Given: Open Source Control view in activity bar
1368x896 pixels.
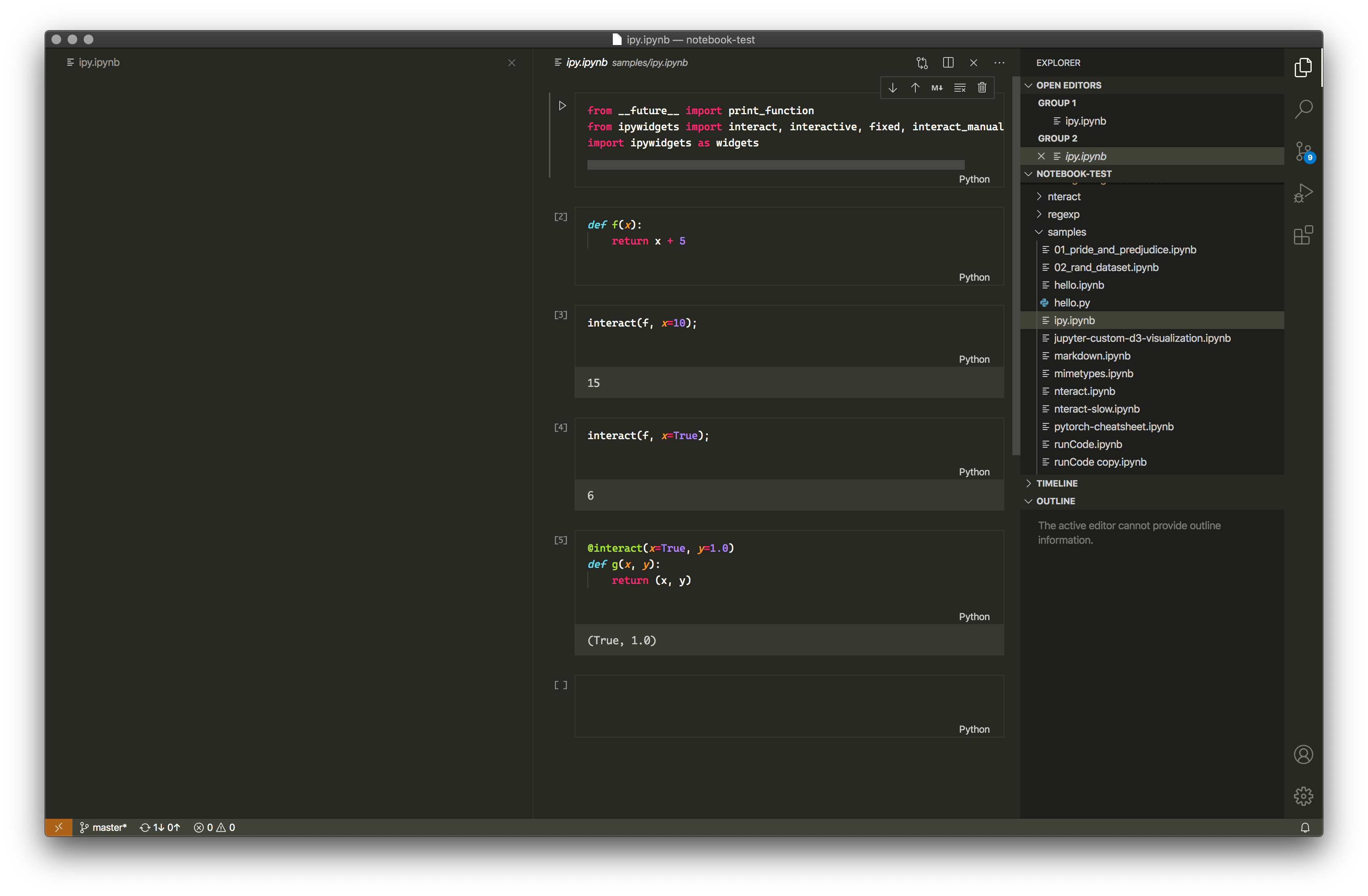Looking at the screenshot, I should click(x=1303, y=152).
